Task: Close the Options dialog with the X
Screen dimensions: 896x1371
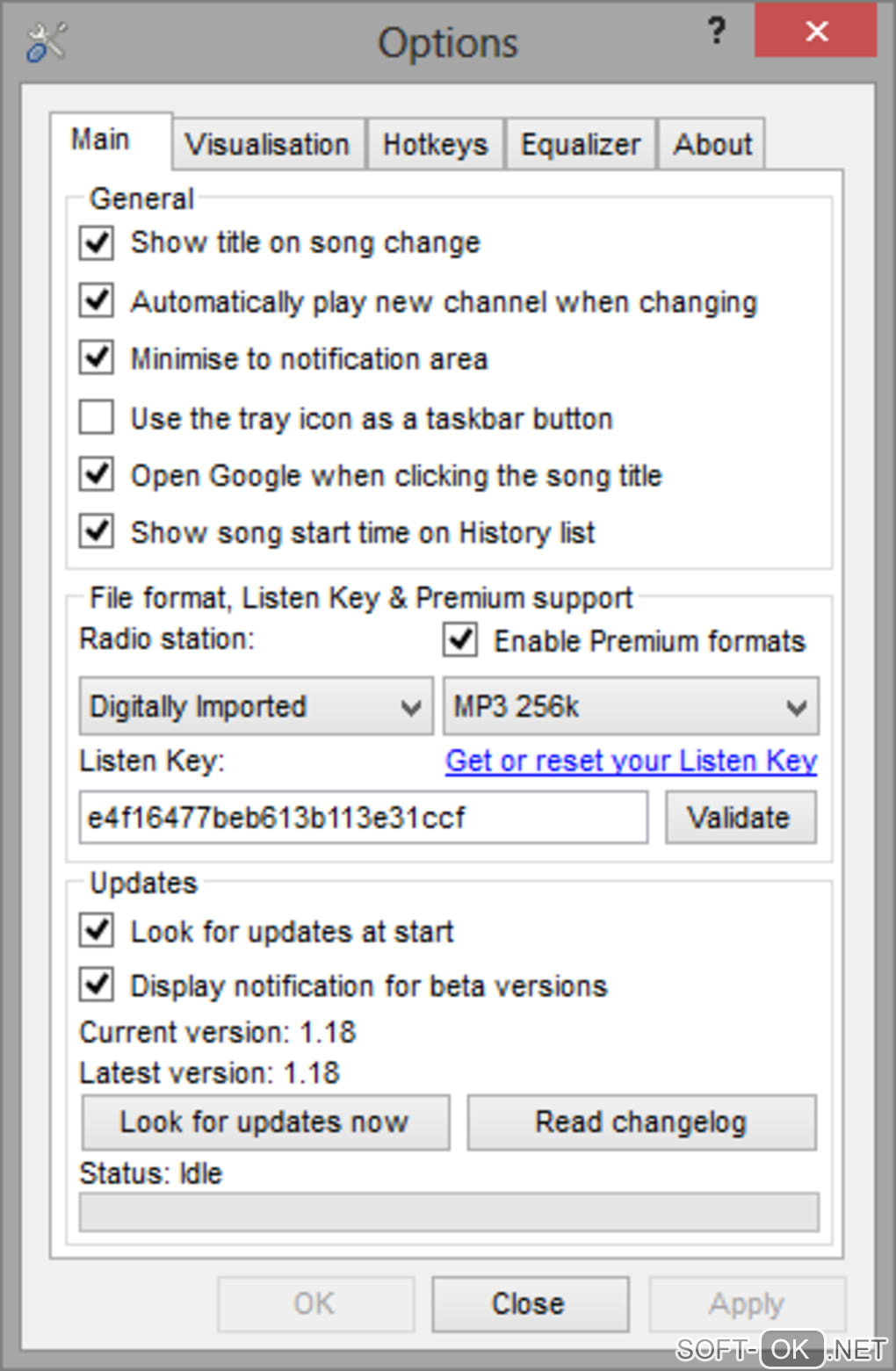Action: [x=816, y=32]
